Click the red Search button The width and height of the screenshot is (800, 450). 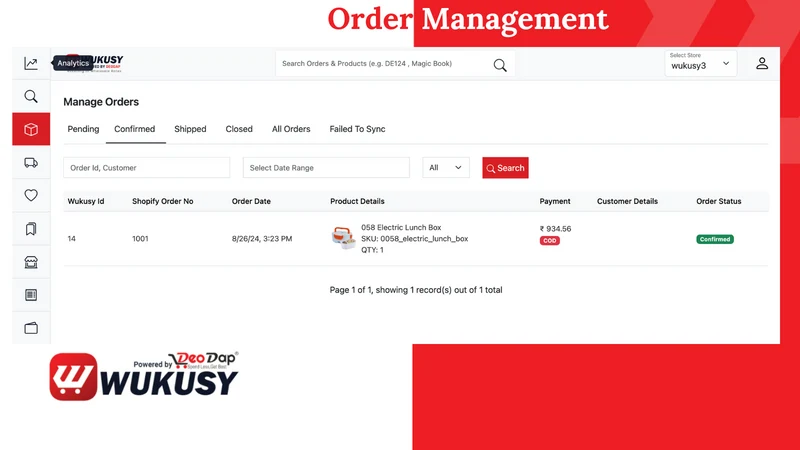505,168
